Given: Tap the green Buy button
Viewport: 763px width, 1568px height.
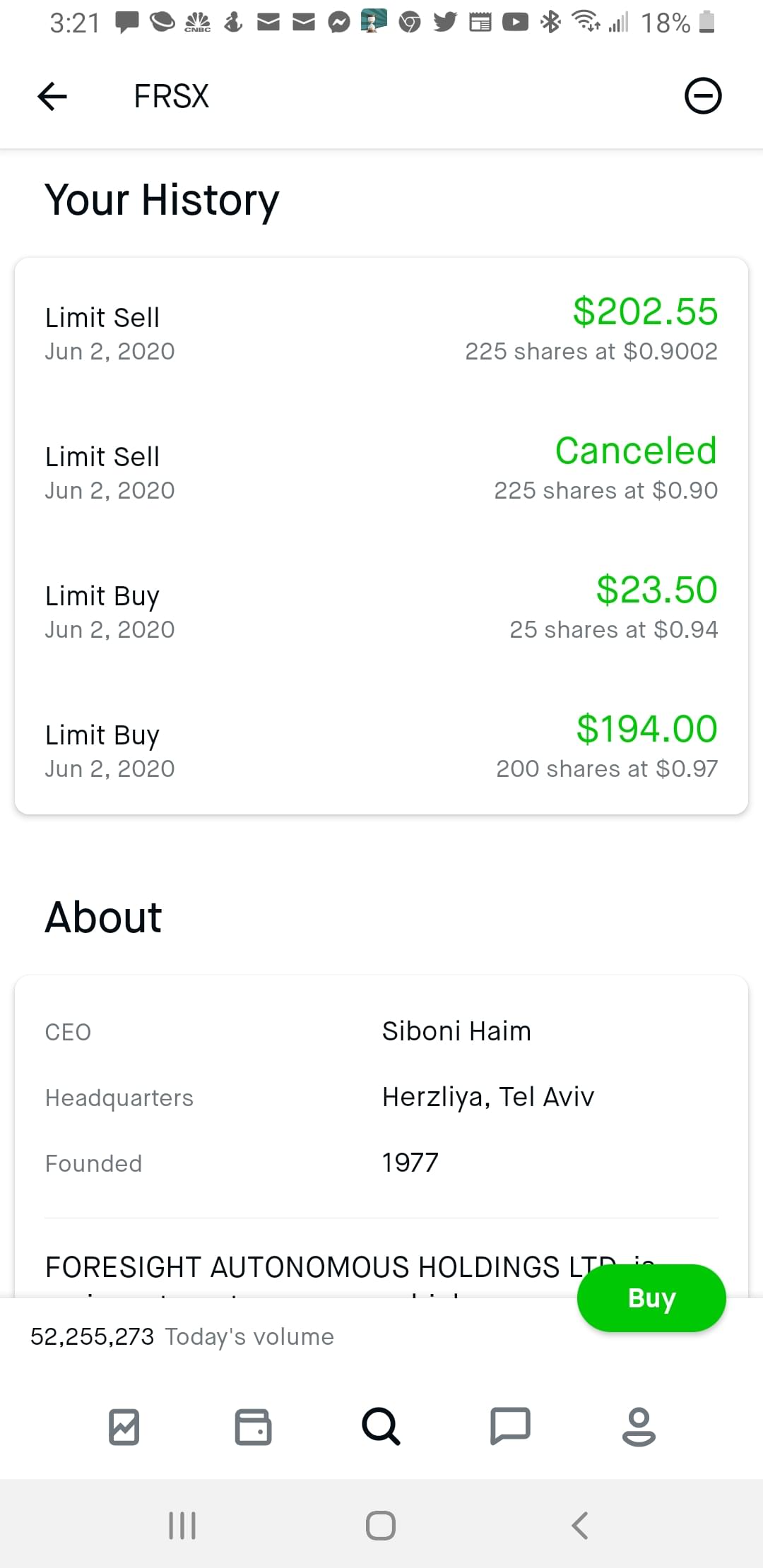Looking at the screenshot, I should 651,1298.
